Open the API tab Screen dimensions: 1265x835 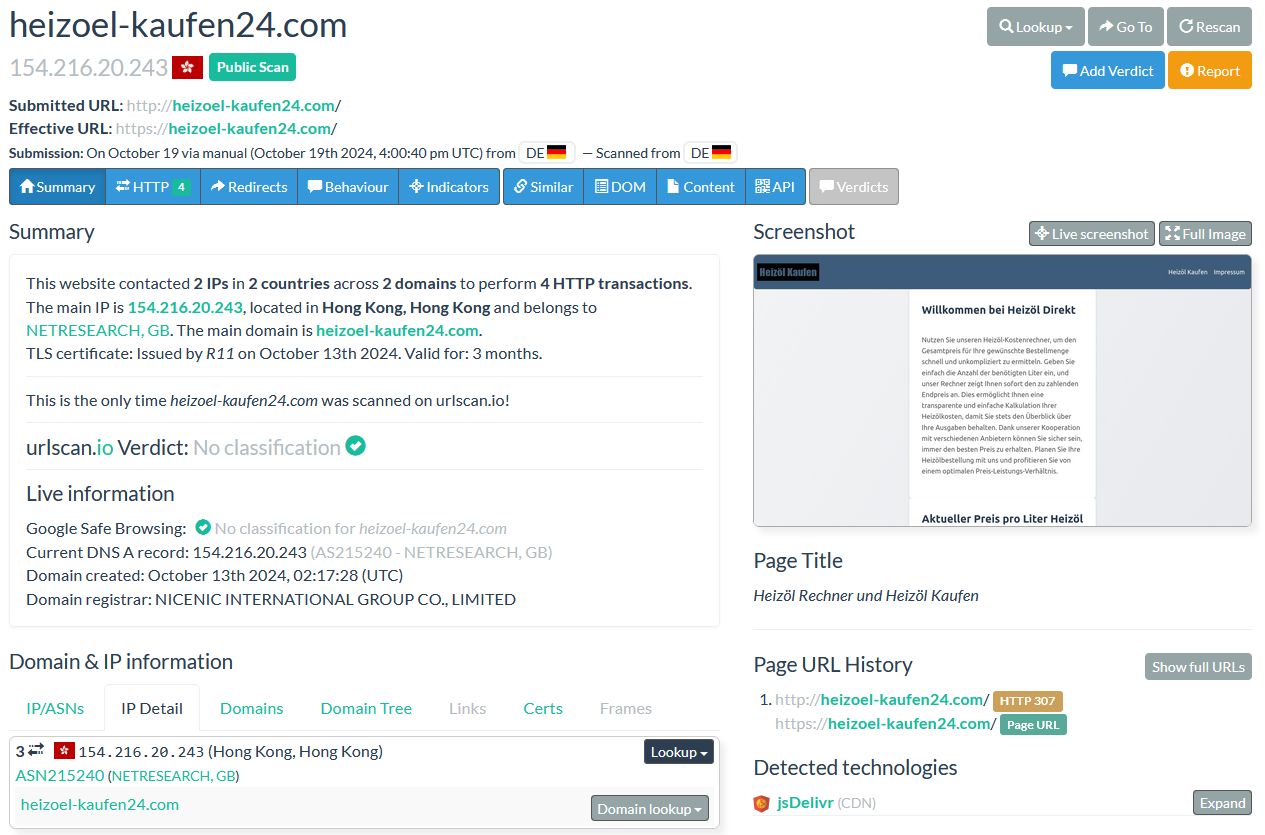coord(775,186)
